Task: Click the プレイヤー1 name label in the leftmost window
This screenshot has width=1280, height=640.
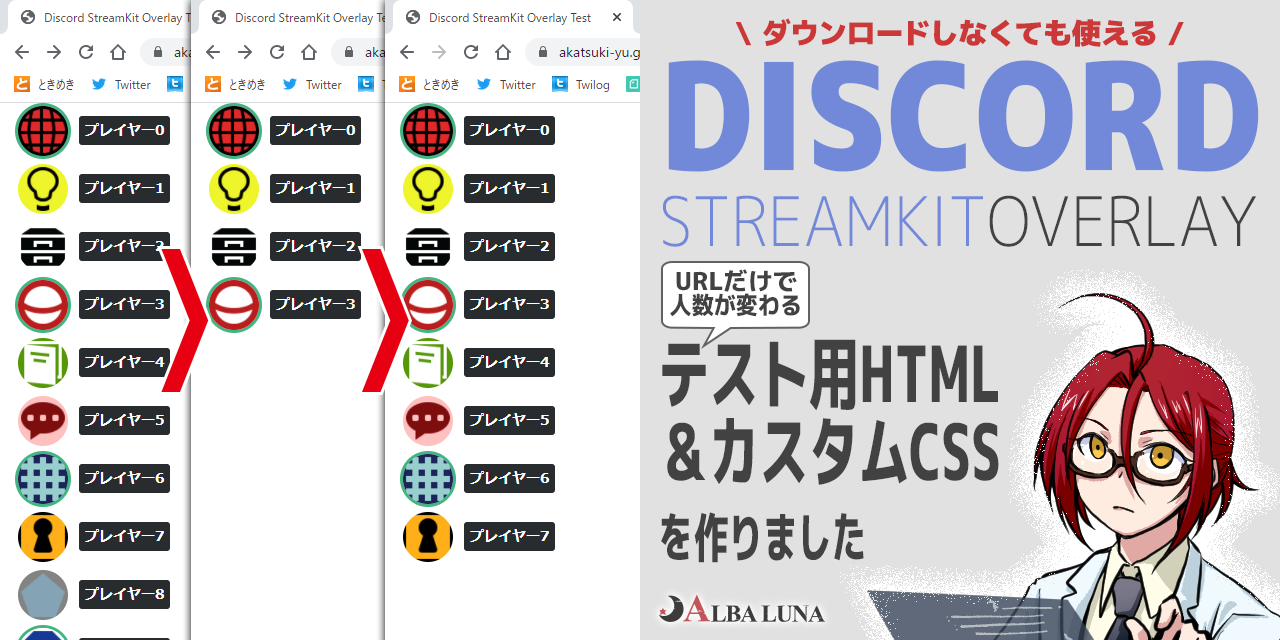Action: 124,188
